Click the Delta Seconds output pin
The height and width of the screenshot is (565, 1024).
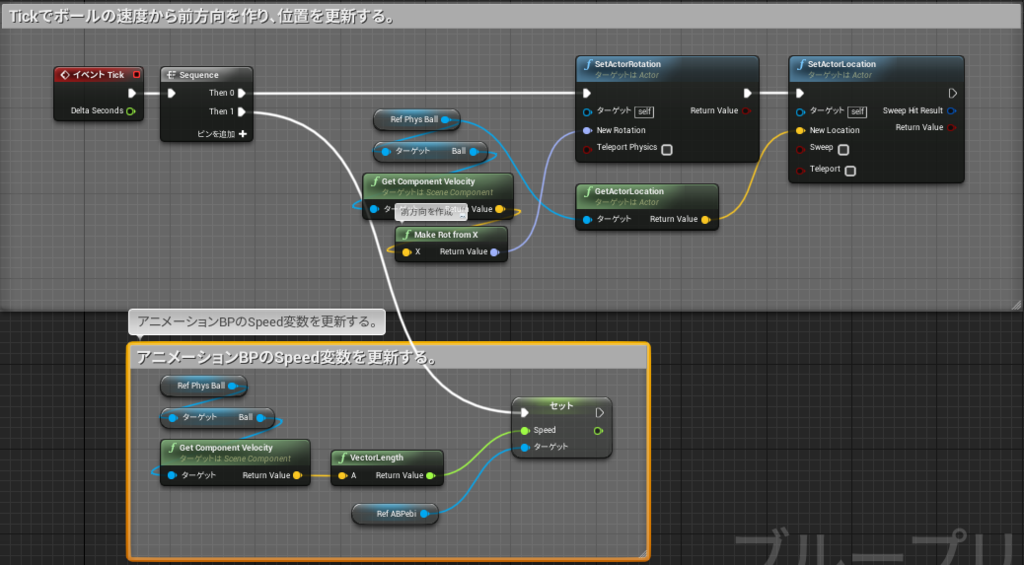tap(131, 111)
